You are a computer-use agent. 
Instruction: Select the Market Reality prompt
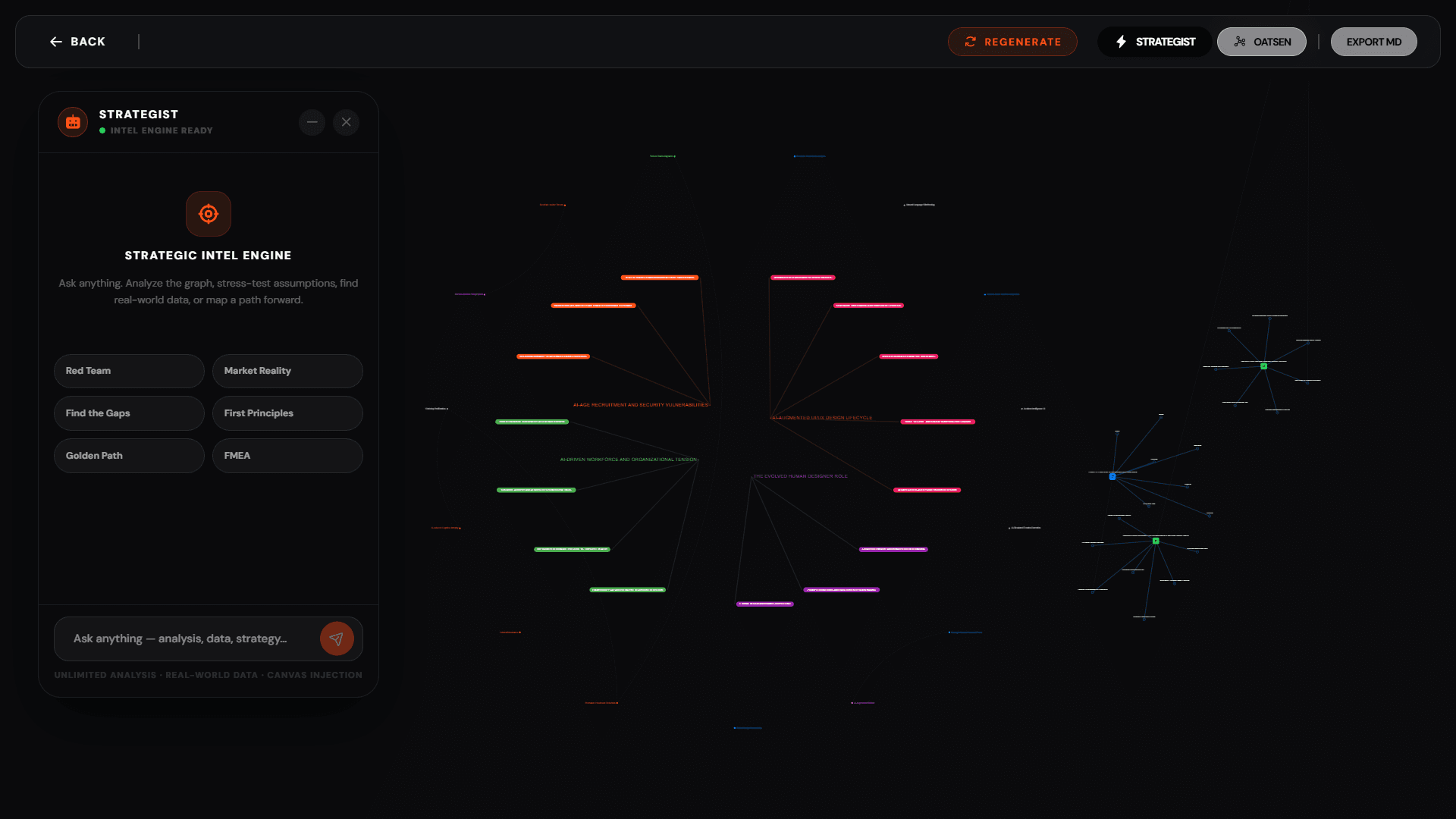(x=287, y=371)
